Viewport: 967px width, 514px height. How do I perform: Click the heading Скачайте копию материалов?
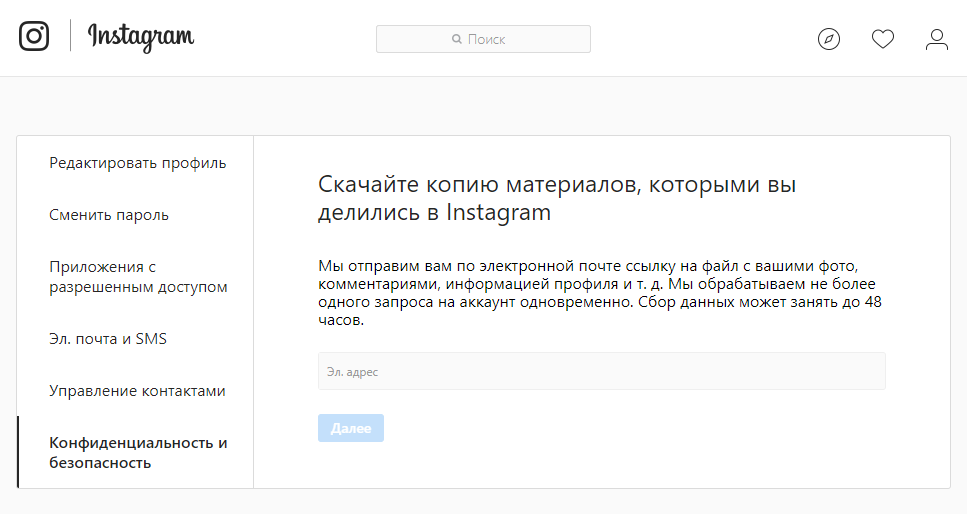pyautogui.click(x=557, y=197)
